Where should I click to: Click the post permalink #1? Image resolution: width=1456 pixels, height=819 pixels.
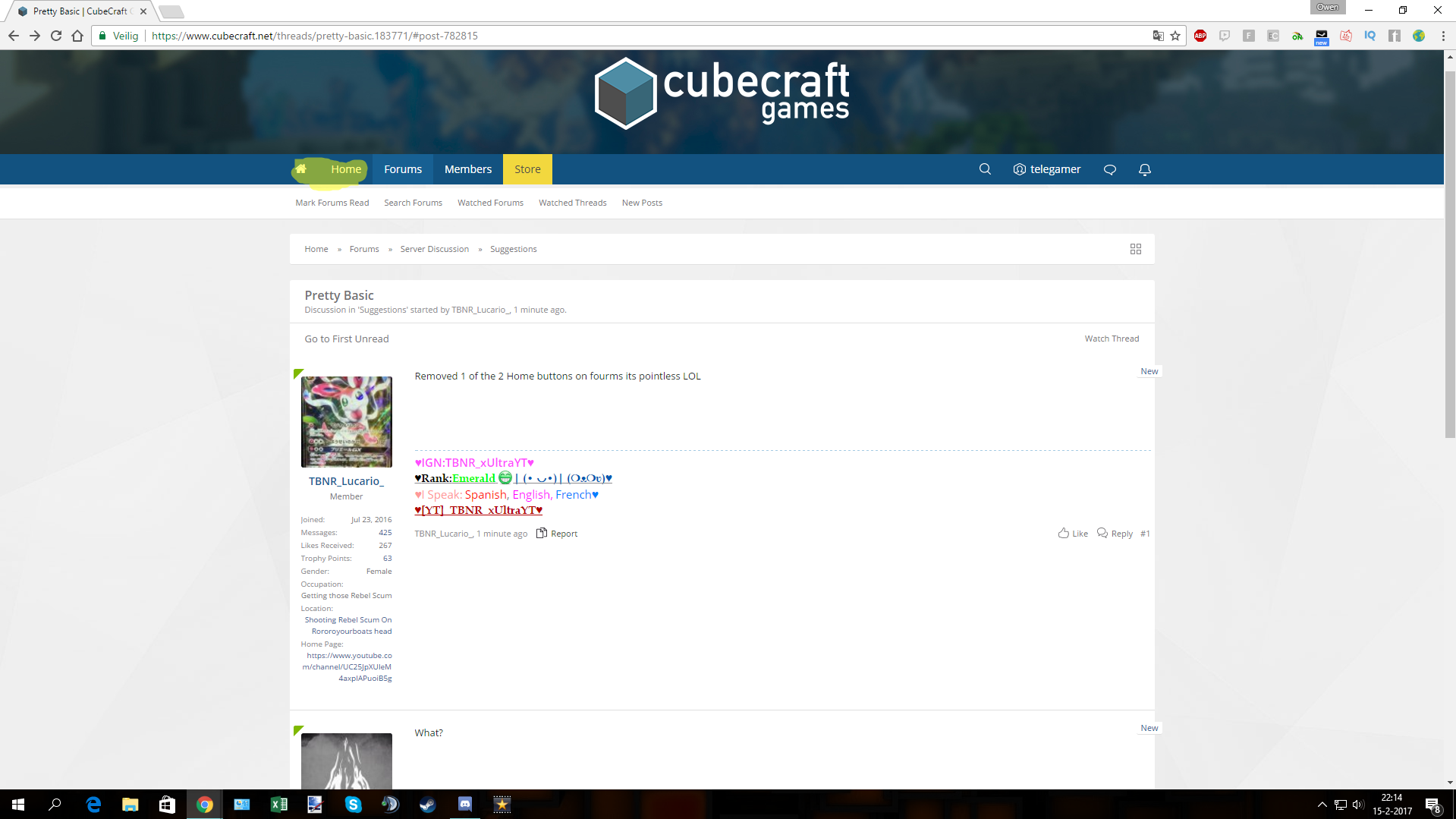coord(1145,534)
